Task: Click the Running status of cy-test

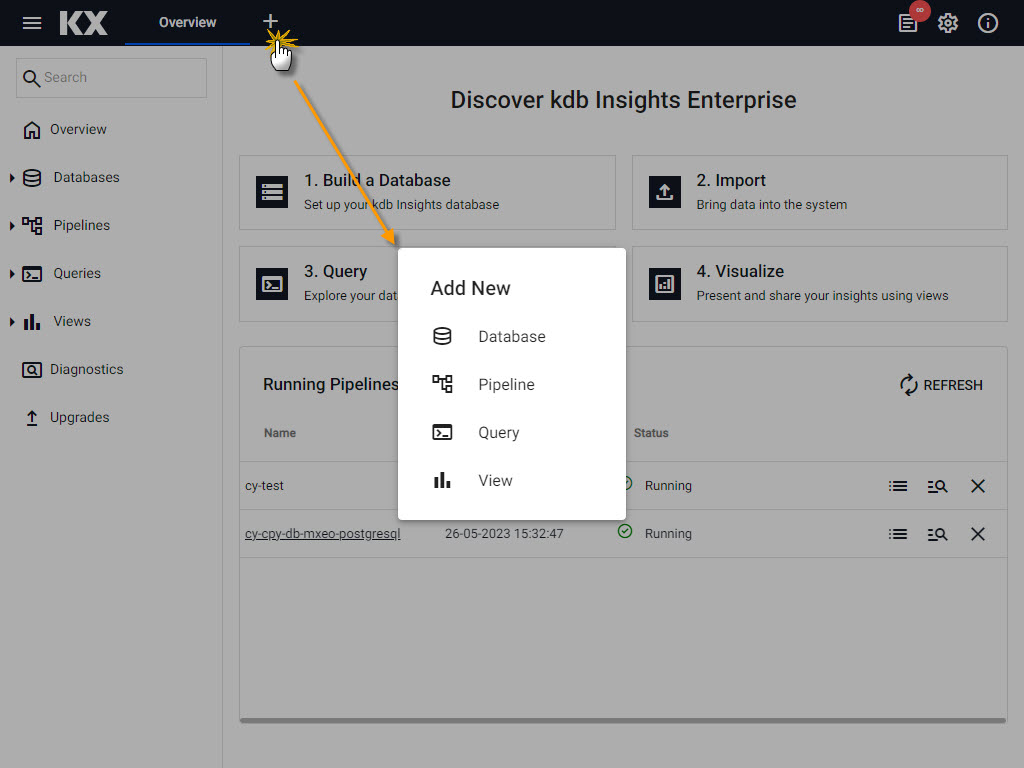Action: (x=668, y=486)
